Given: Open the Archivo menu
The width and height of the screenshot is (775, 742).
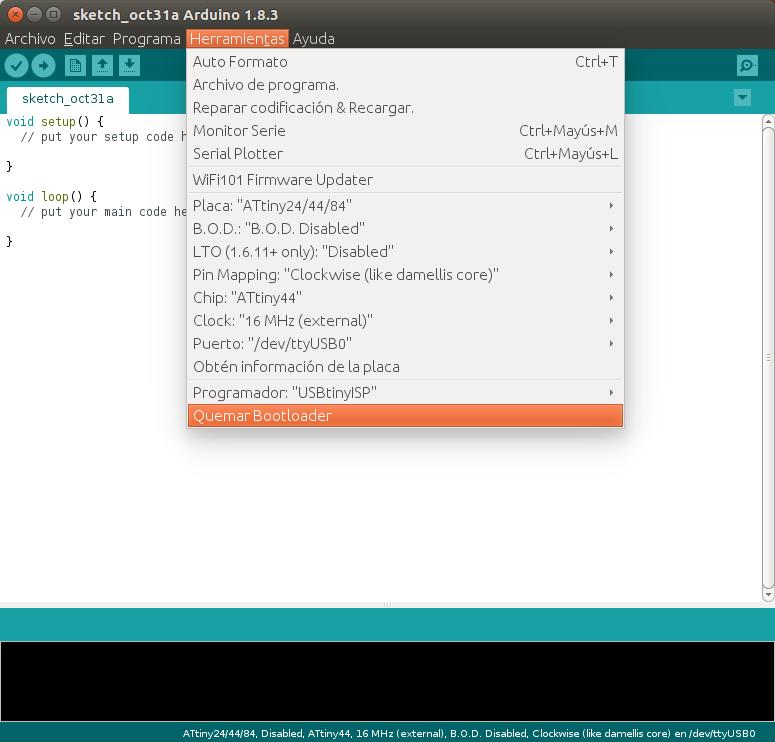Looking at the screenshot, I should (30, 39).
